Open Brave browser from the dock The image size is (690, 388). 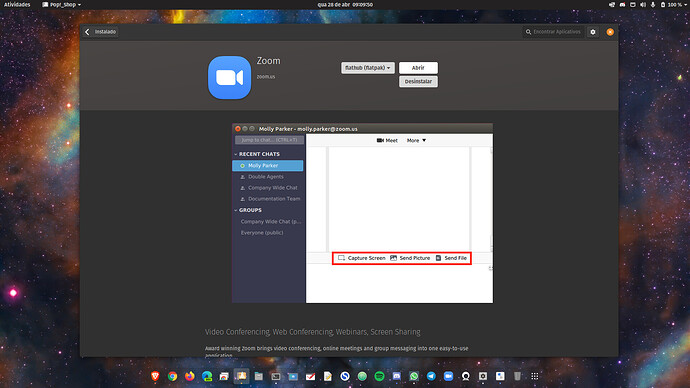[x=155, y=376]
